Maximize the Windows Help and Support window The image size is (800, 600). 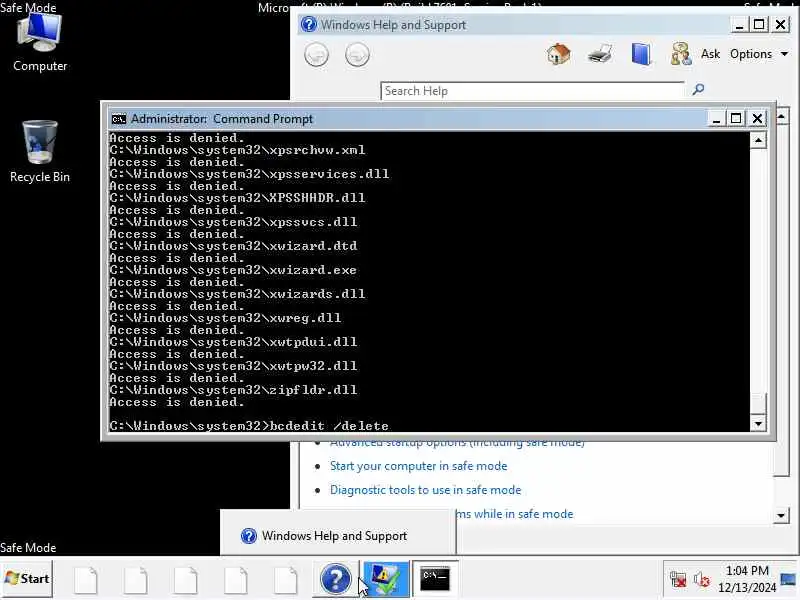(x=759, y=24)
